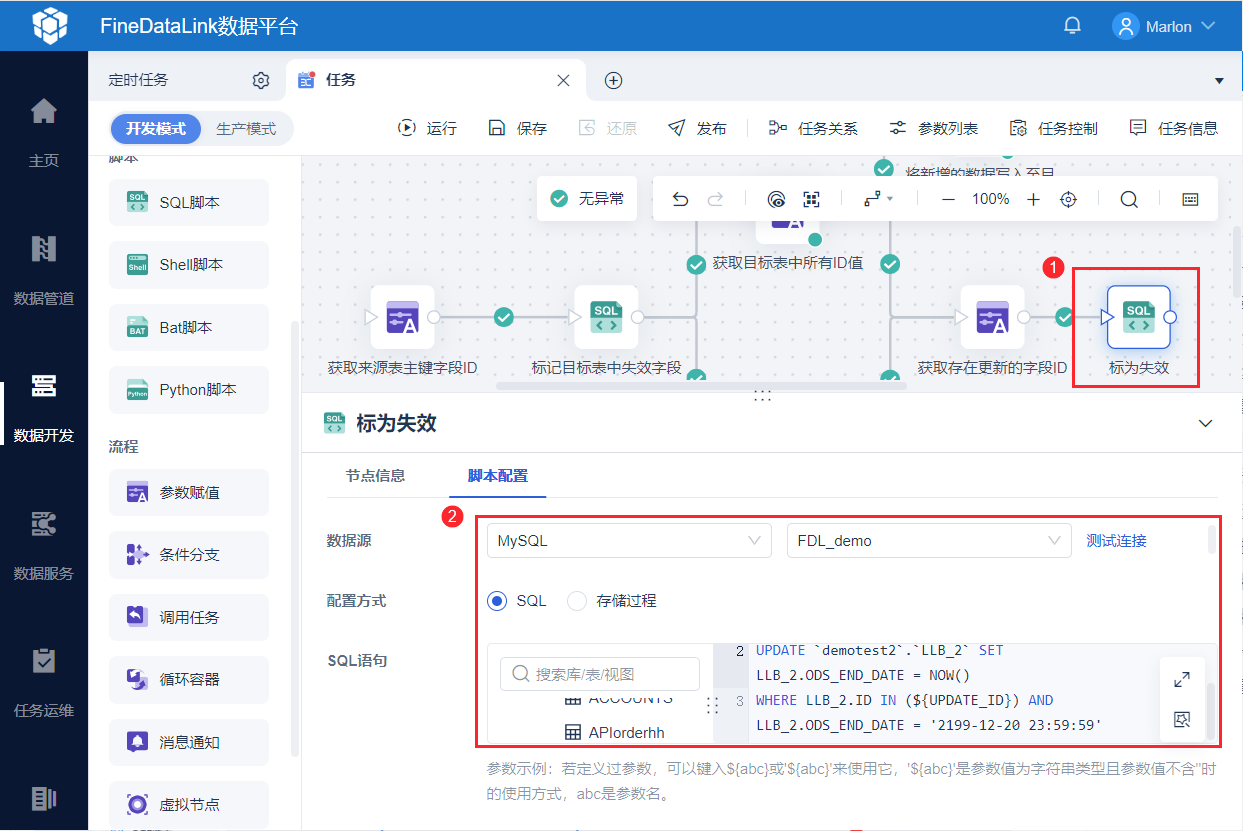Click the Python脚本 node in component list
Screen dimensions: 1243x831
click(189, 390)
